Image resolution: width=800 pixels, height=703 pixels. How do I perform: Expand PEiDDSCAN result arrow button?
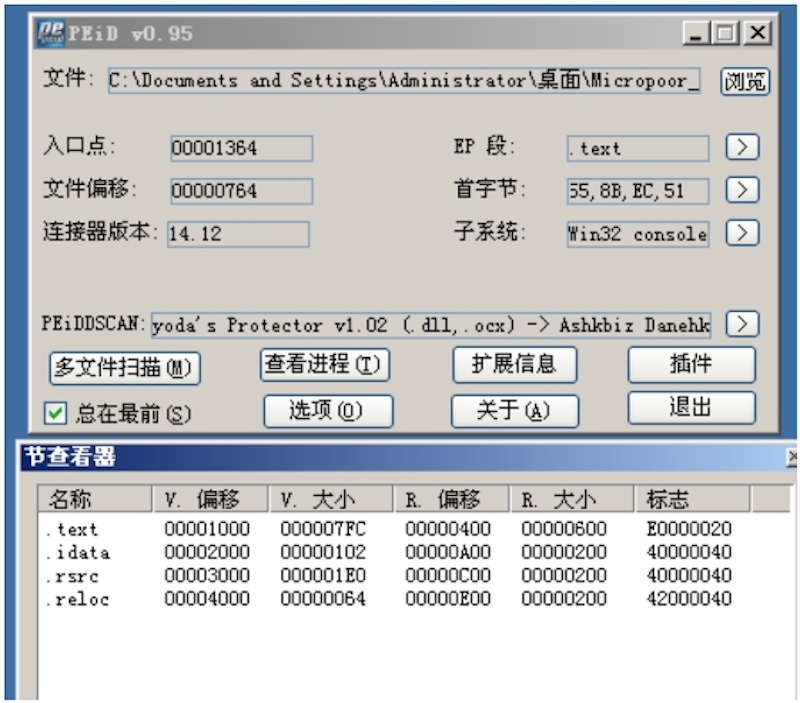click(x=741, y=324)
